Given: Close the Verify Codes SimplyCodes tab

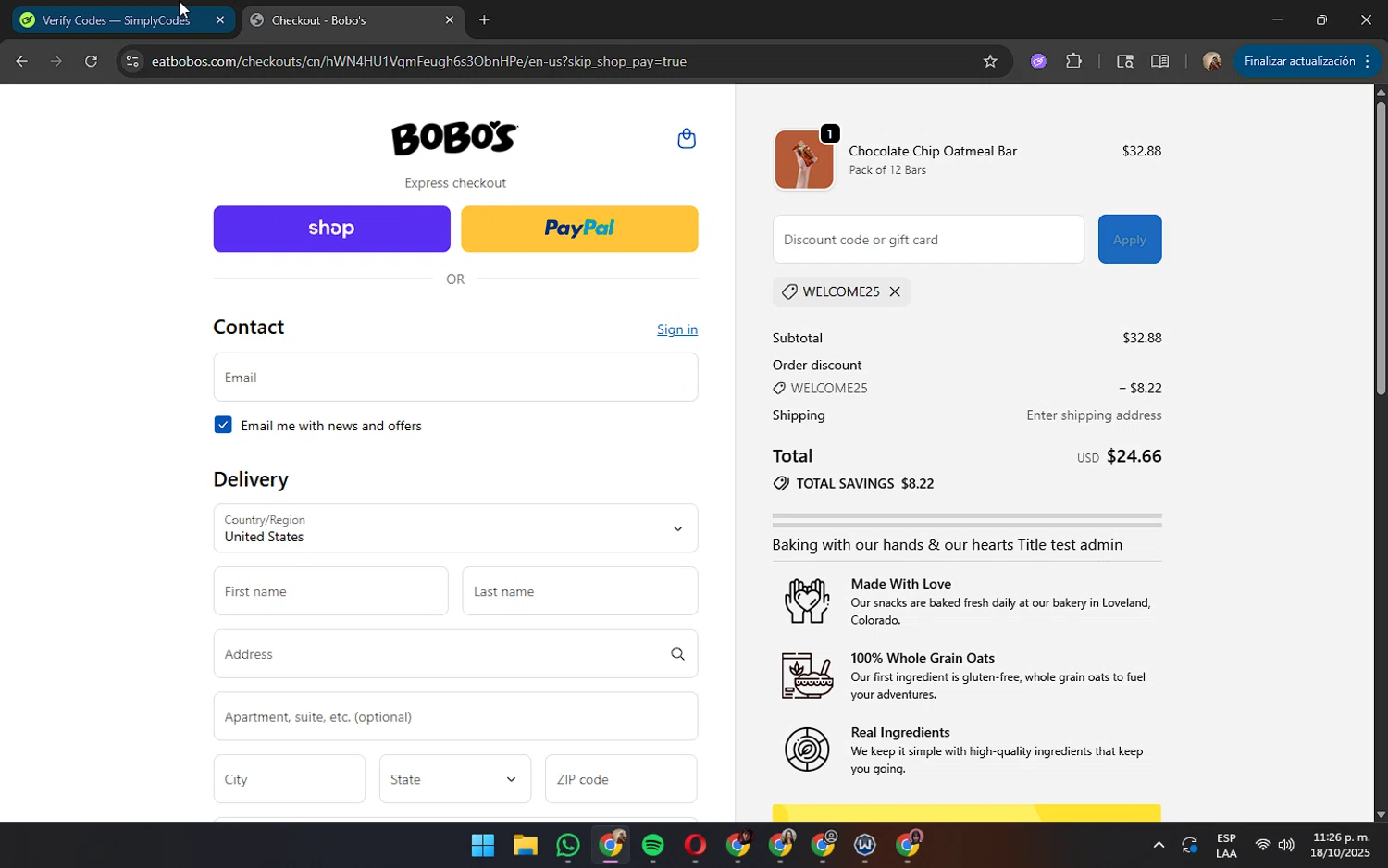Looking at the screenshot, I should [219, 19].
